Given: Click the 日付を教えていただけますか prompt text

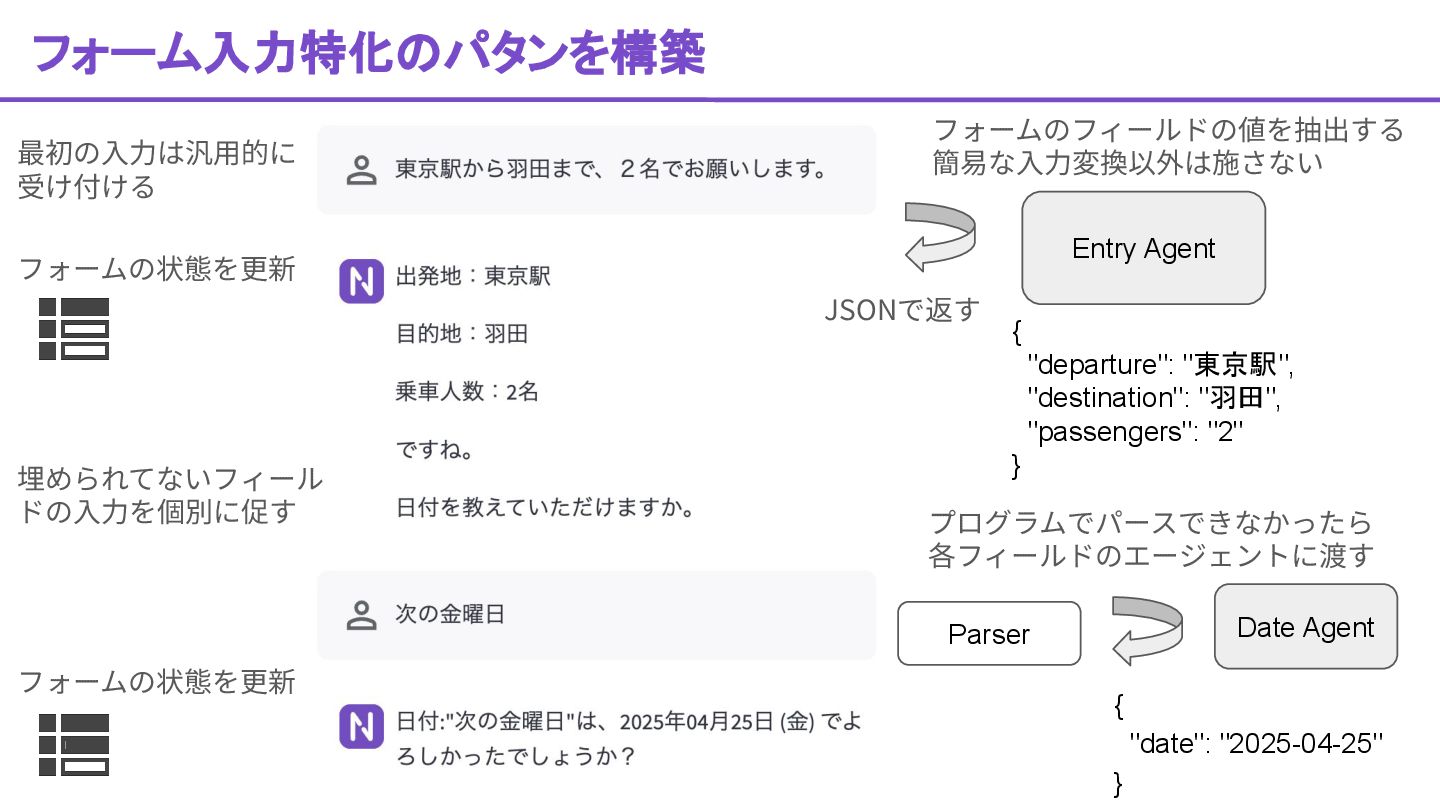Looking at the screenshot, I should pyautogui.click(x=545, y=508).
